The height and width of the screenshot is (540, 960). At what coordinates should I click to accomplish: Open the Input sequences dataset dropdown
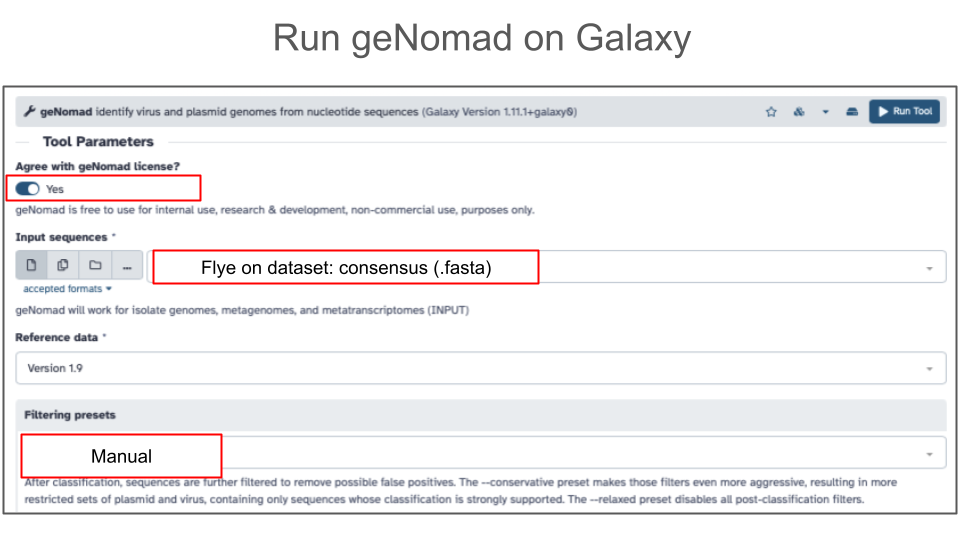click(x=929, y=268)
